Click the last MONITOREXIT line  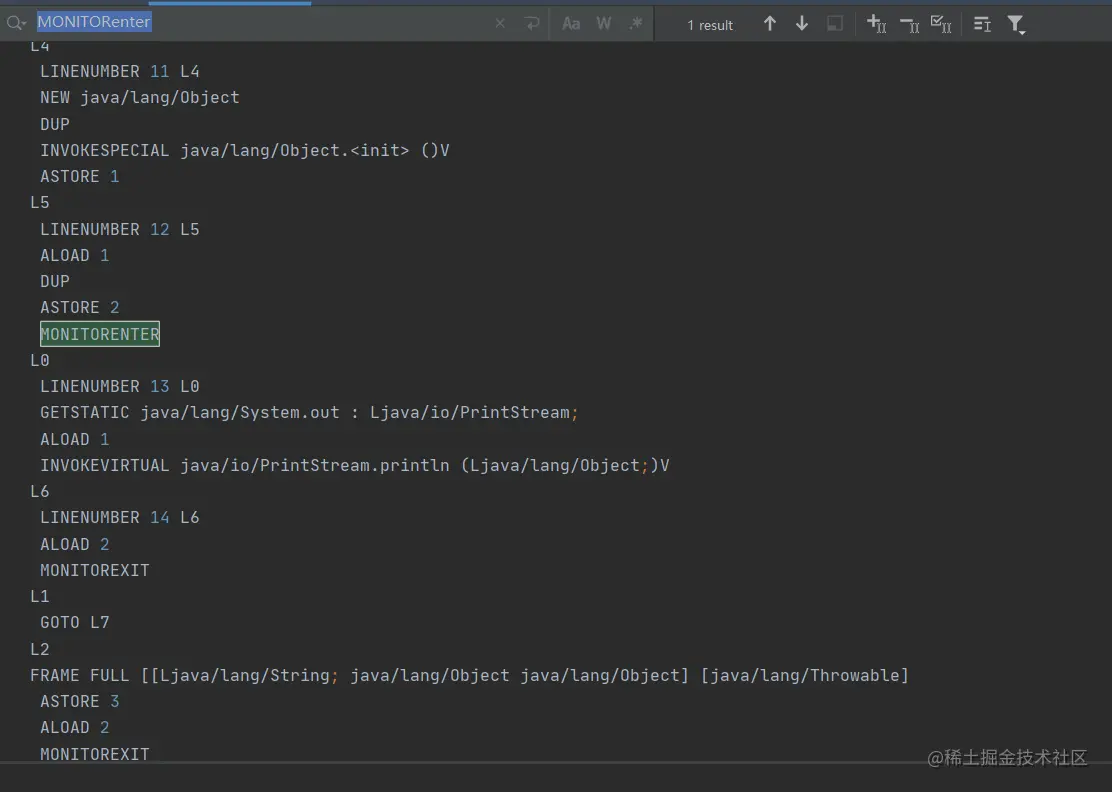(95, 754)
